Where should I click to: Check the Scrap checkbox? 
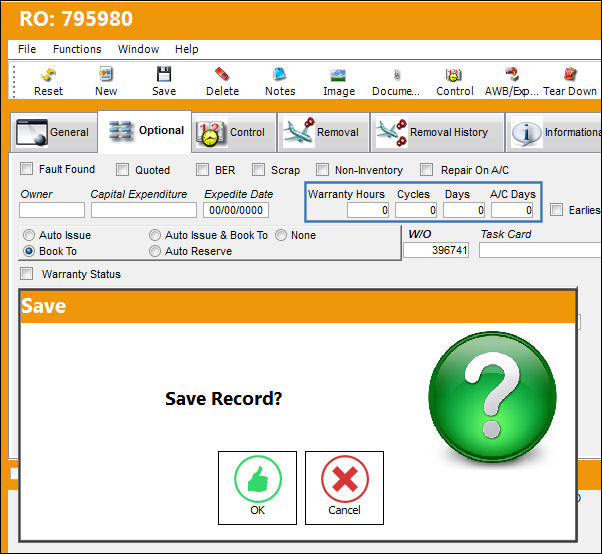coord(258,169)
